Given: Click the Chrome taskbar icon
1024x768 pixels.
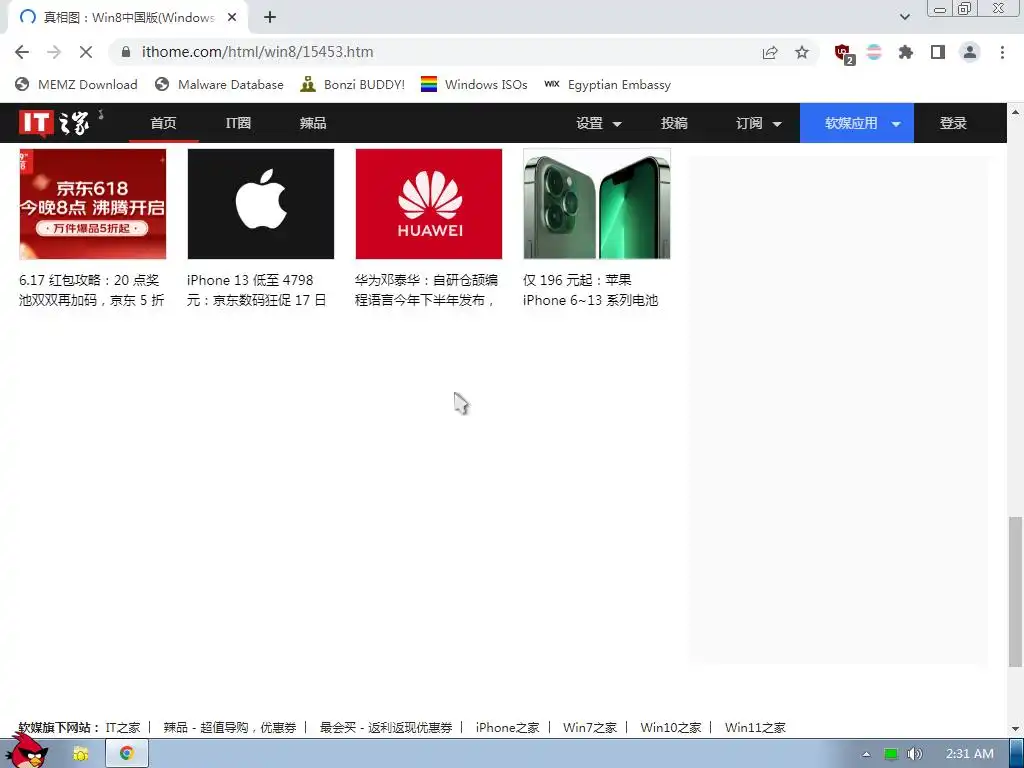Looking at the screenshot, I should (x=127, y=754).
